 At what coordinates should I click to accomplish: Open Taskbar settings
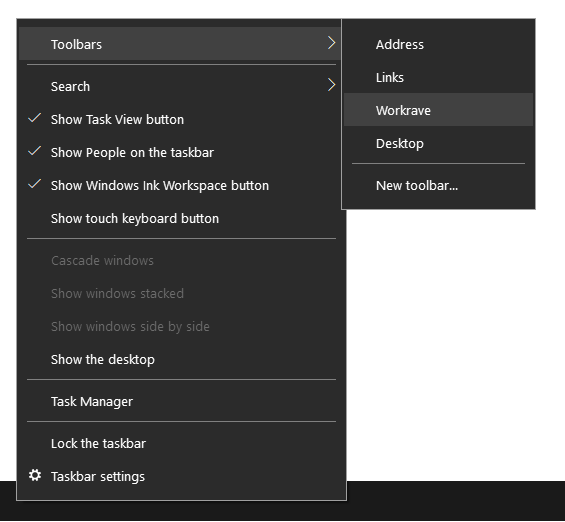coord(181,477)
